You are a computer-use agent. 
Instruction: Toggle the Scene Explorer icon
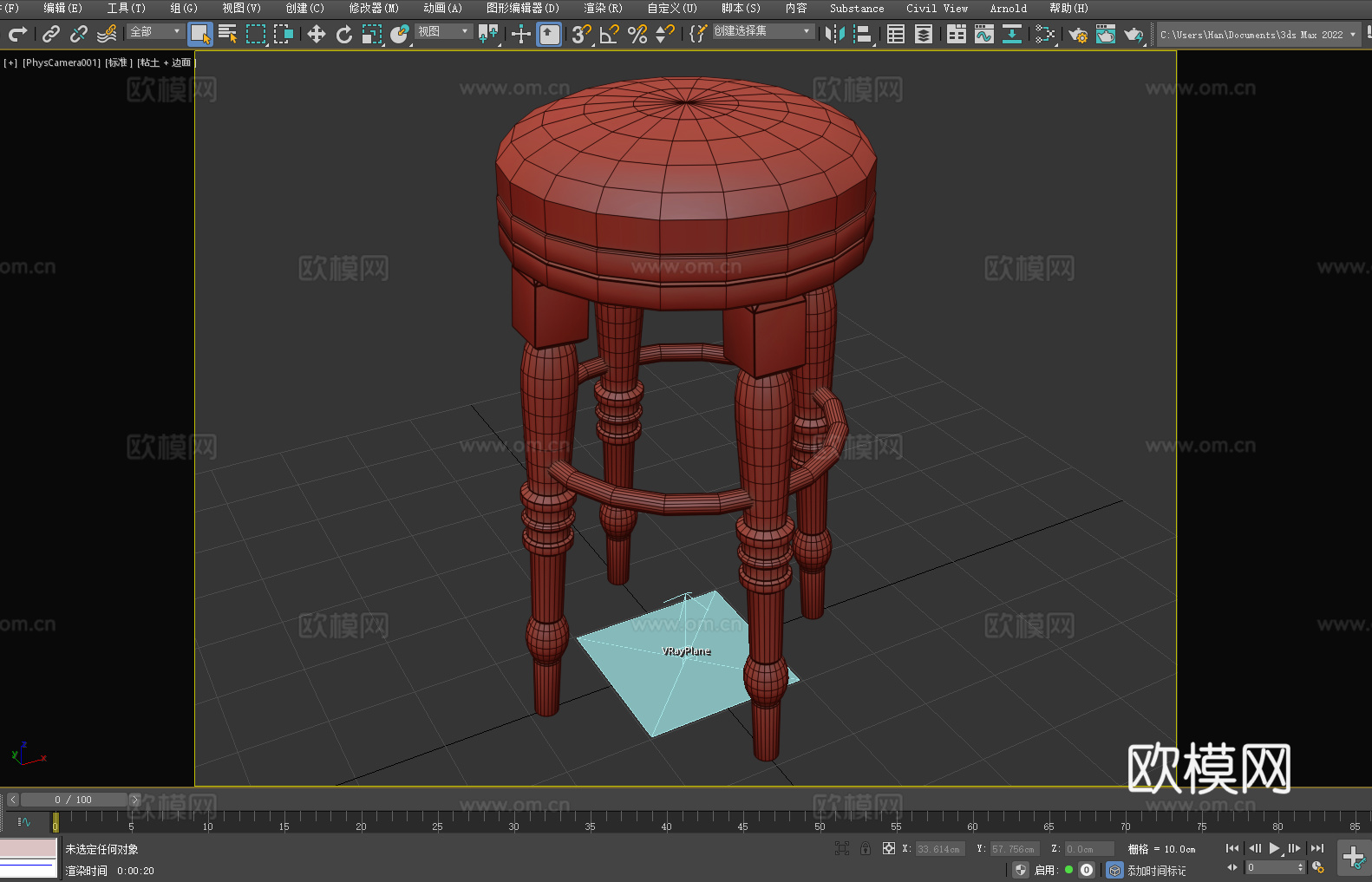[896, 34]
